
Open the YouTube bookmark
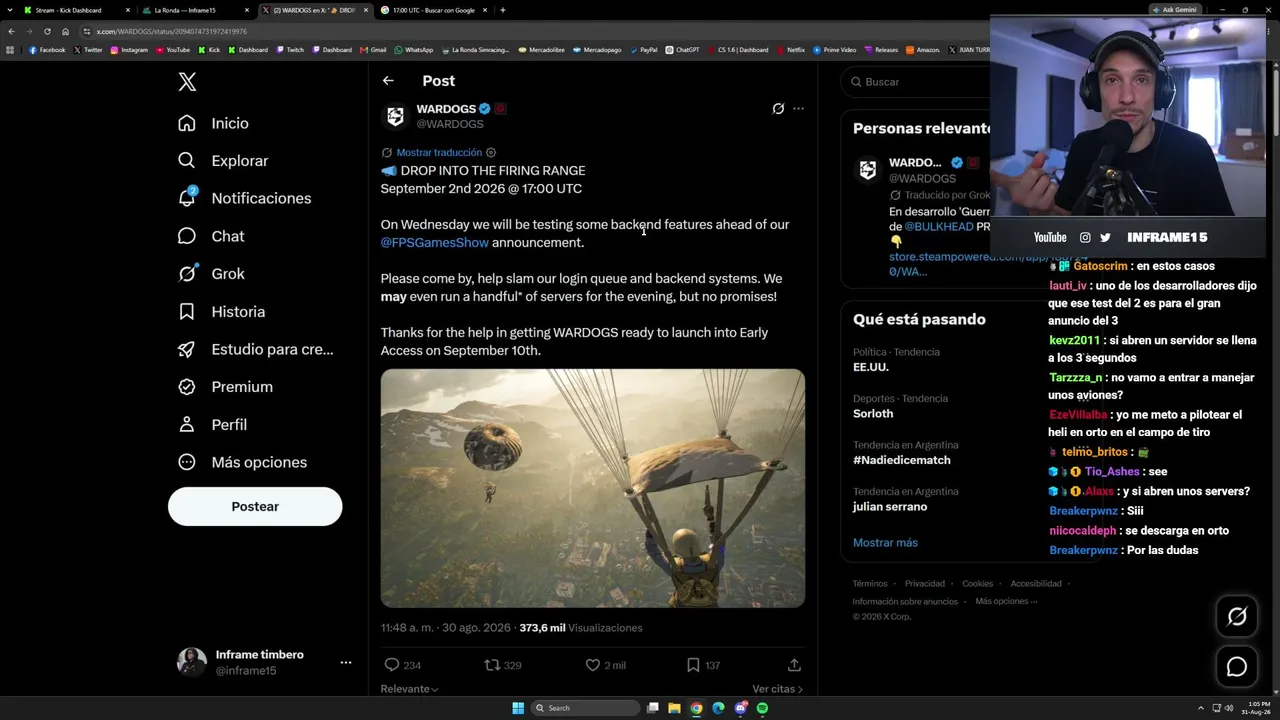172,50
